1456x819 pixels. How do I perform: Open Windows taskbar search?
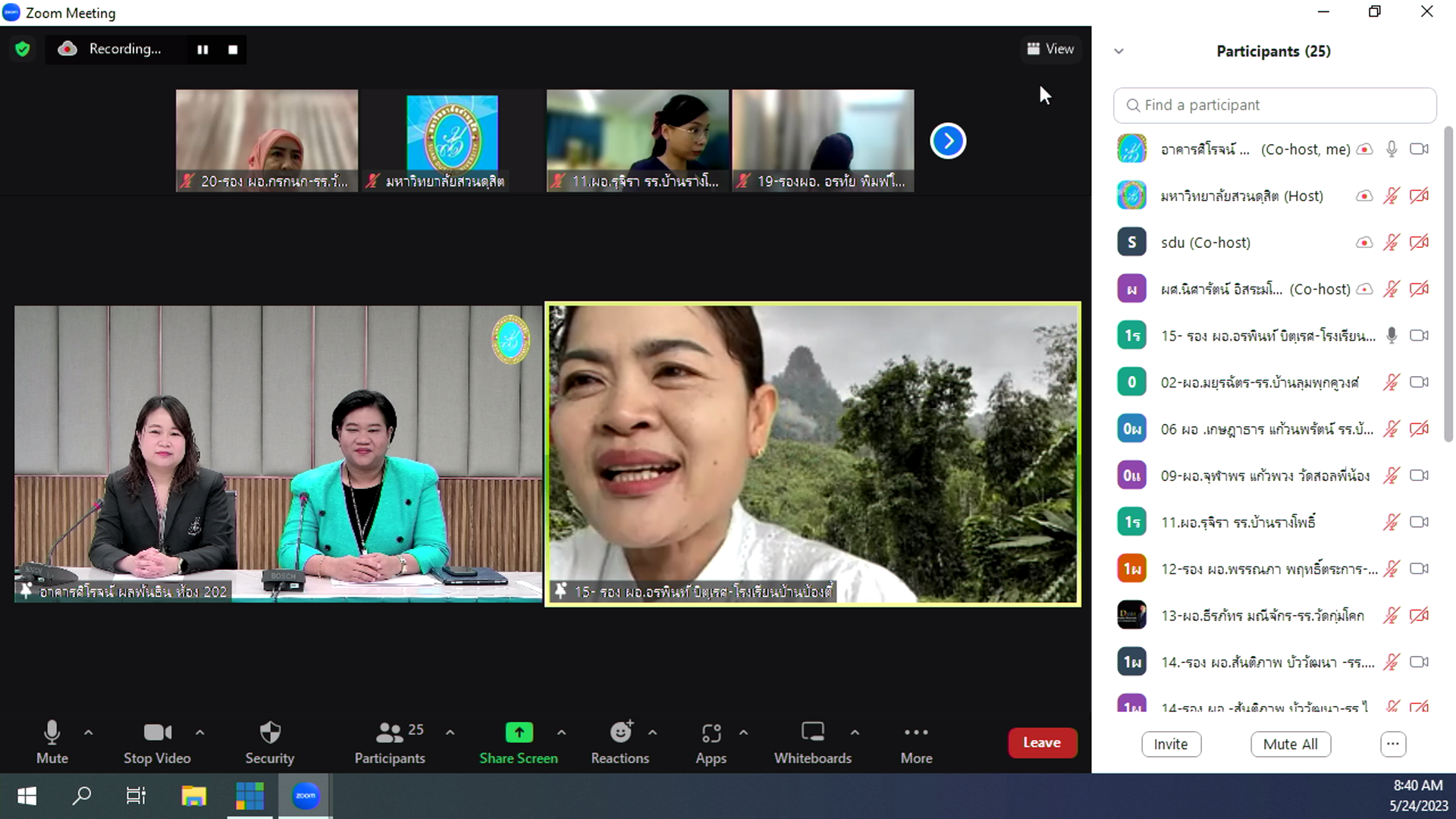coord(81,795)
